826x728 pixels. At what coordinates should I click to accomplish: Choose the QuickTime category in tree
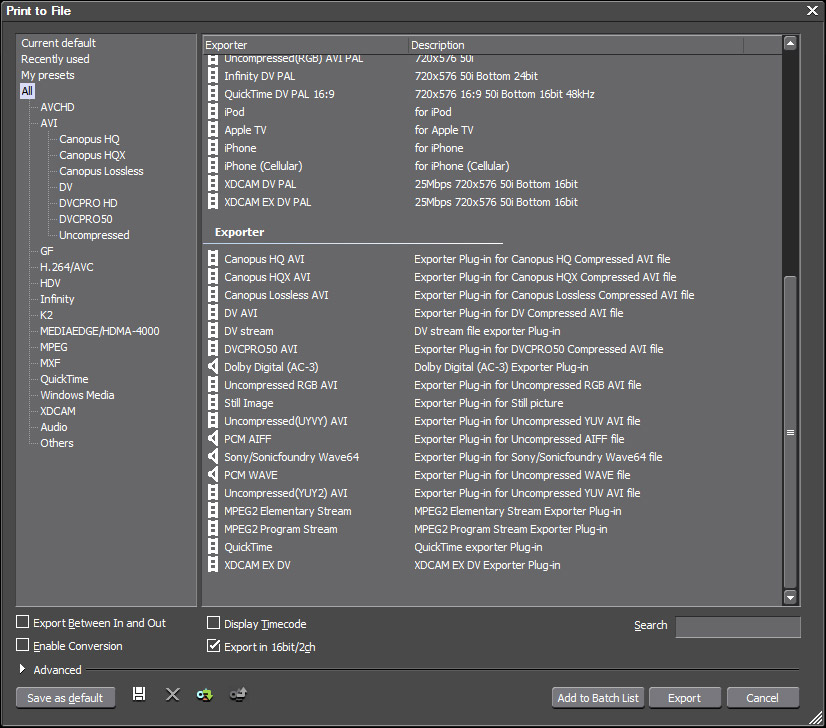[64, 379]
